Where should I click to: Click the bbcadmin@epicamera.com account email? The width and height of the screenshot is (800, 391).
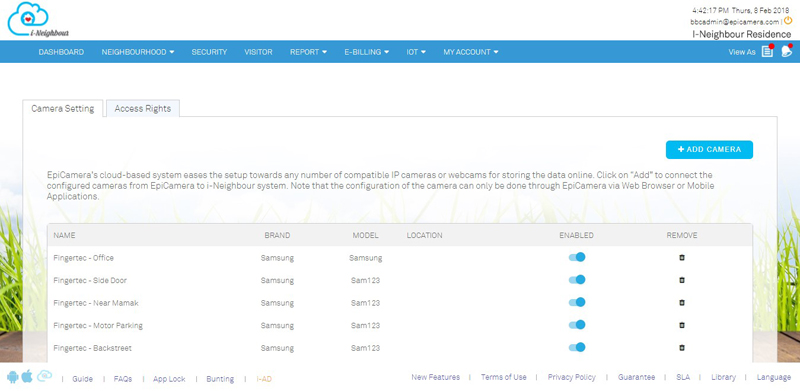click(735, 22)
